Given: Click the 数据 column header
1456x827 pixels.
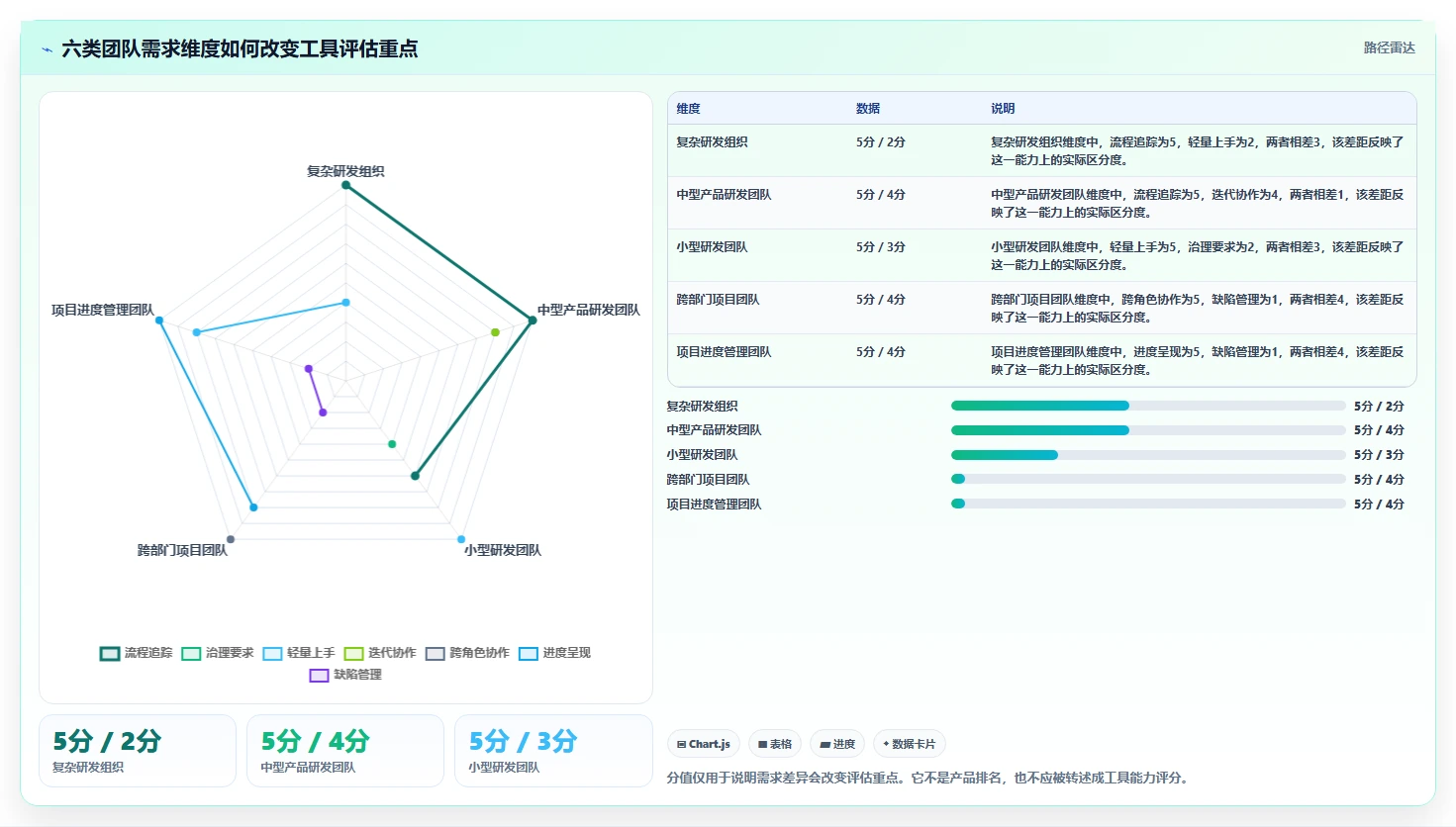Looking at the screenshot, I should click(868, 109).
